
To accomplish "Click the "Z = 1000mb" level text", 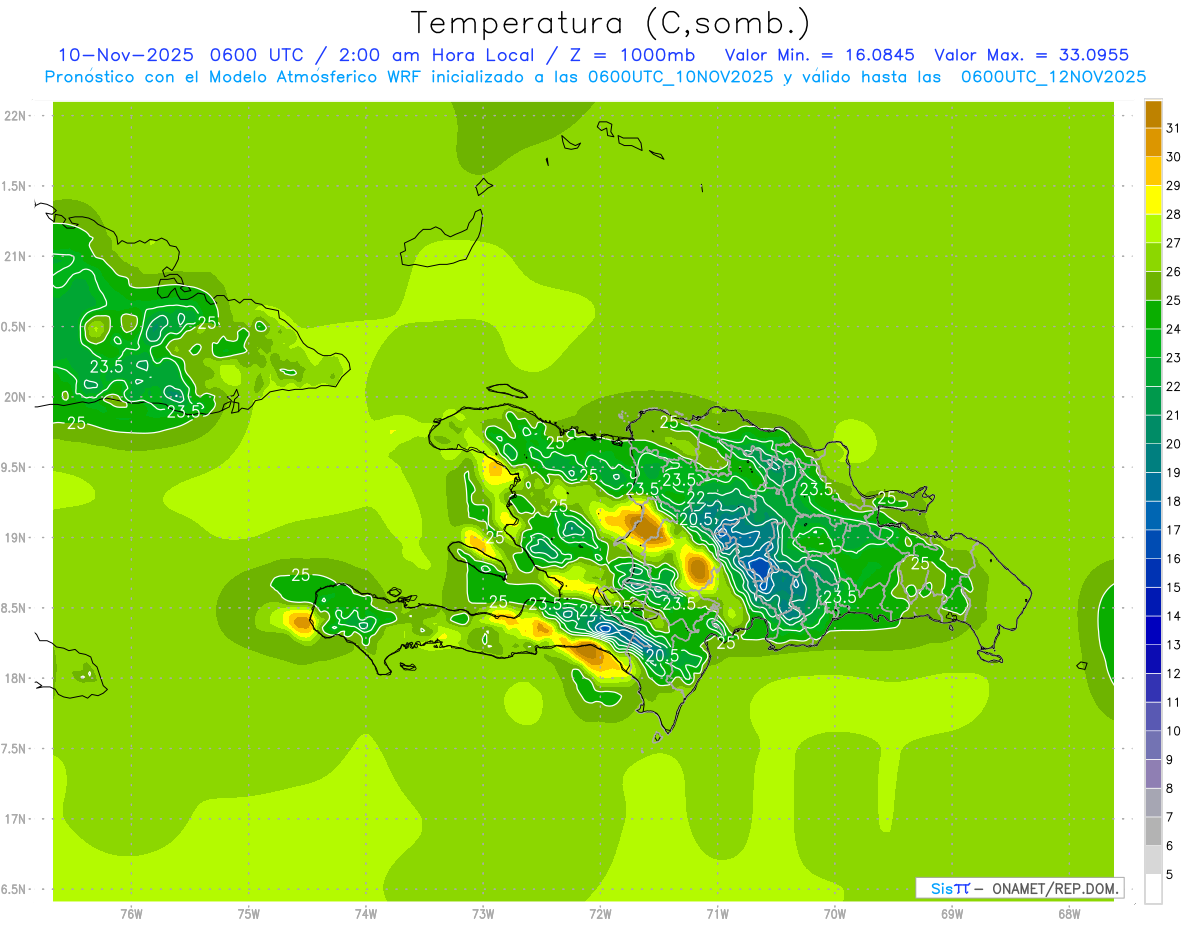I will click(630, 55).
